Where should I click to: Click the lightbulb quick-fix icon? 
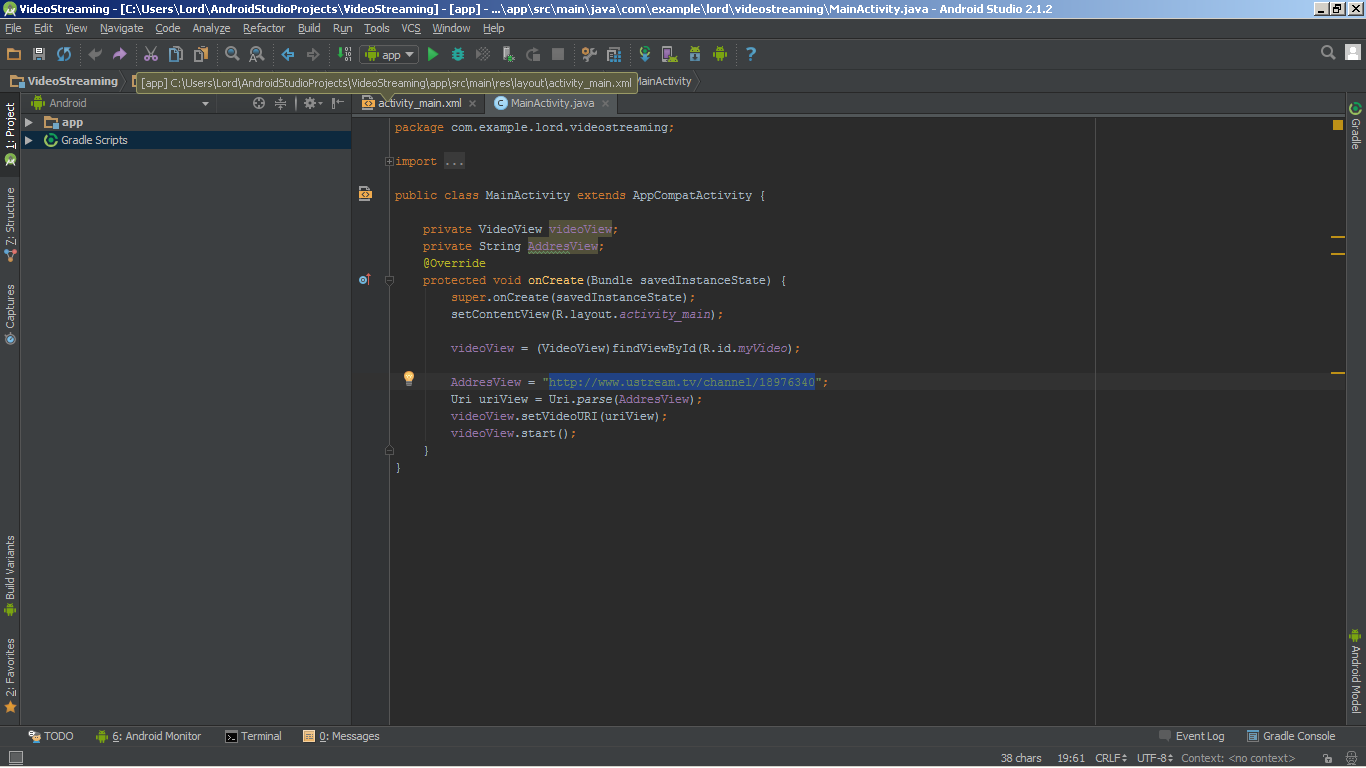(x=409, y=378)
